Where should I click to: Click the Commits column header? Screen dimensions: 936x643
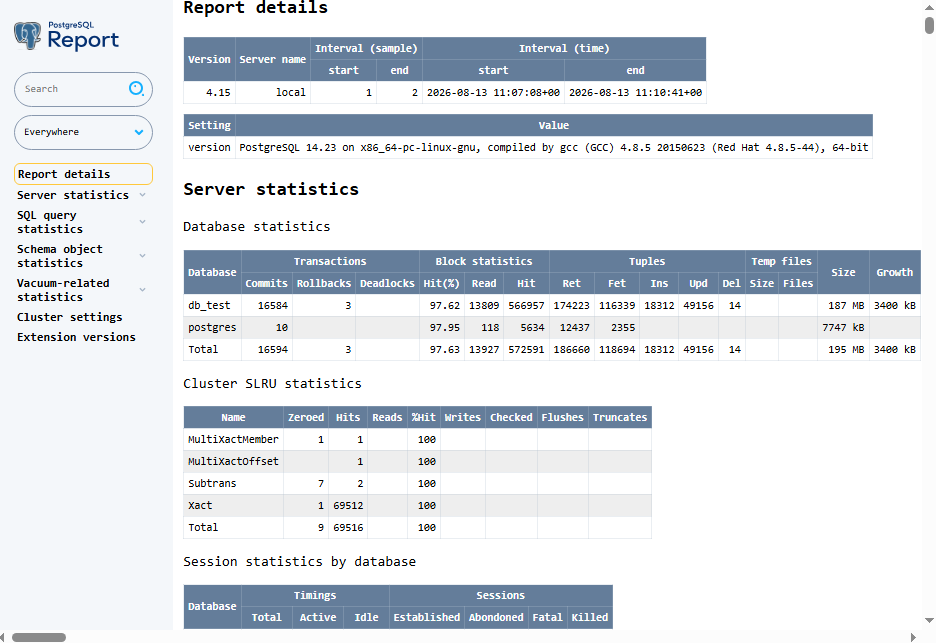(x=266, y=284)
